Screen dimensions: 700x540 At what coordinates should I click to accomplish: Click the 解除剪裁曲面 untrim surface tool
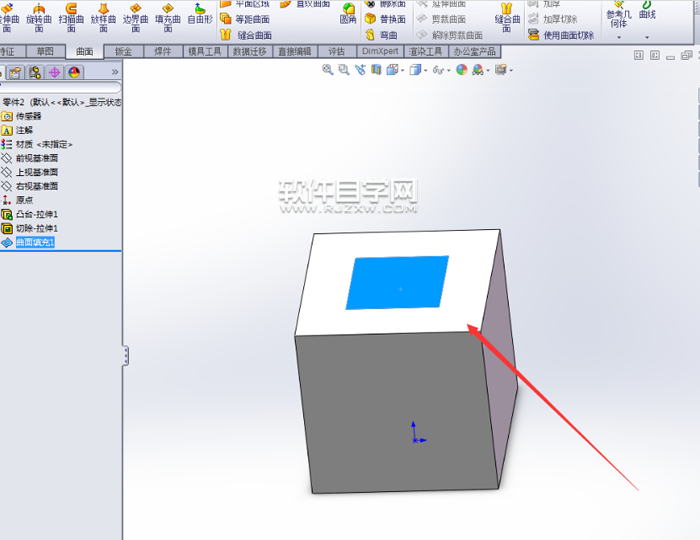[x=449, y=35]
